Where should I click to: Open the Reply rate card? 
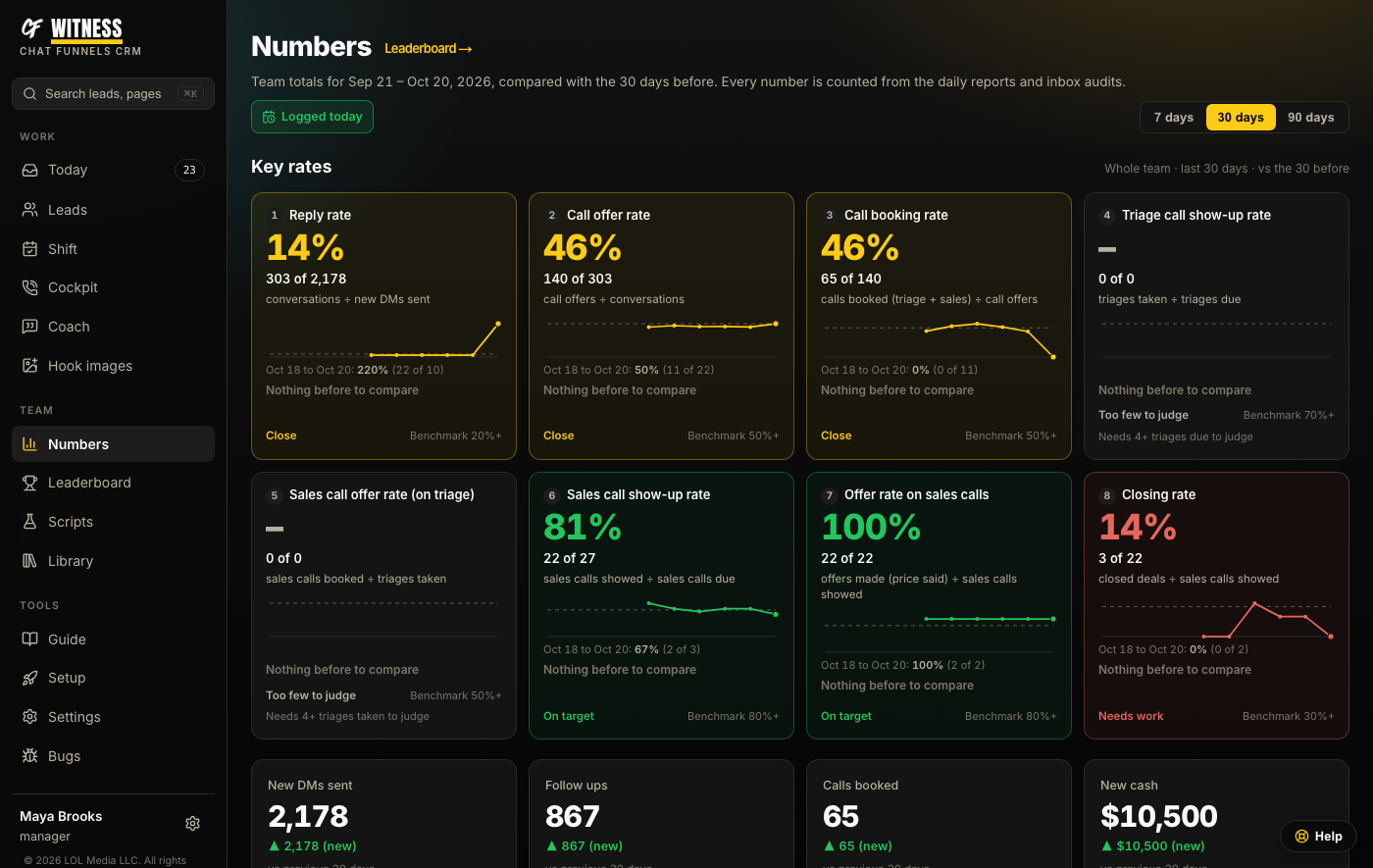(383, 327)
